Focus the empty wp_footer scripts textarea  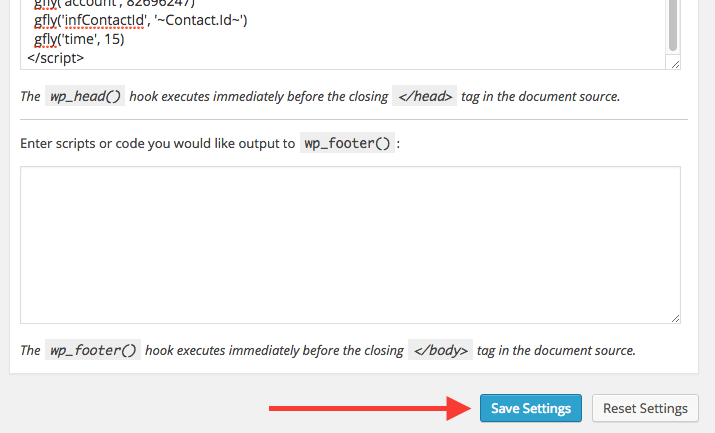[350, 245]
